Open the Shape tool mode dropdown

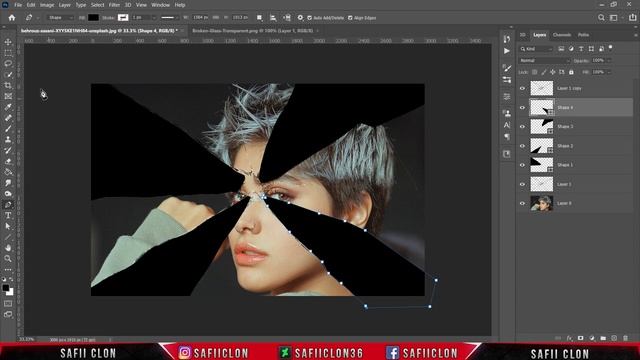(60, 18)
